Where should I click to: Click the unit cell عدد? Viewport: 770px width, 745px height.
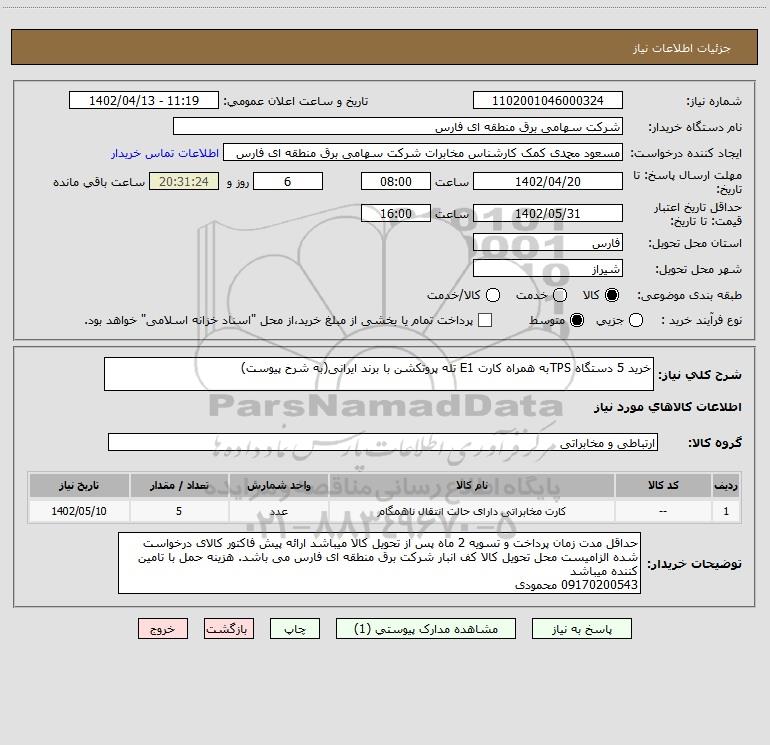click(278, 511)
